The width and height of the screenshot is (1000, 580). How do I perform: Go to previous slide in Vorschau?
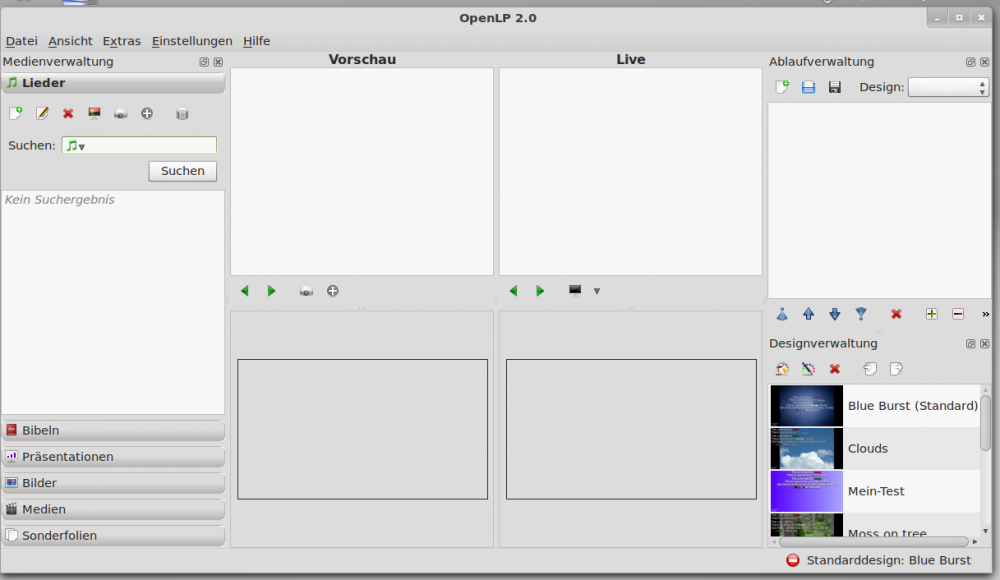(245, 291)
